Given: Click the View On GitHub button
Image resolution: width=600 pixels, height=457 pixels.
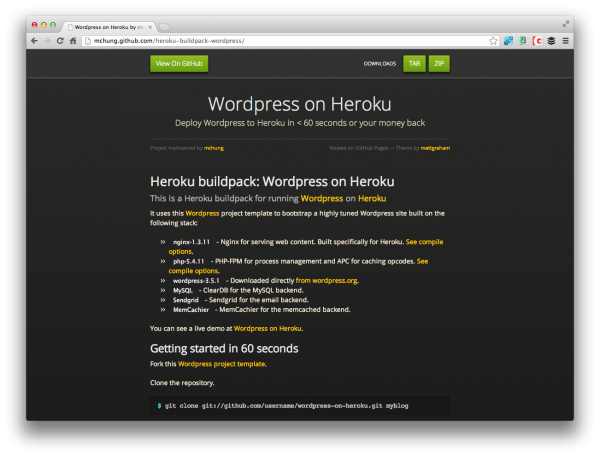Looking at the screenshot, I should pos(179,64).
